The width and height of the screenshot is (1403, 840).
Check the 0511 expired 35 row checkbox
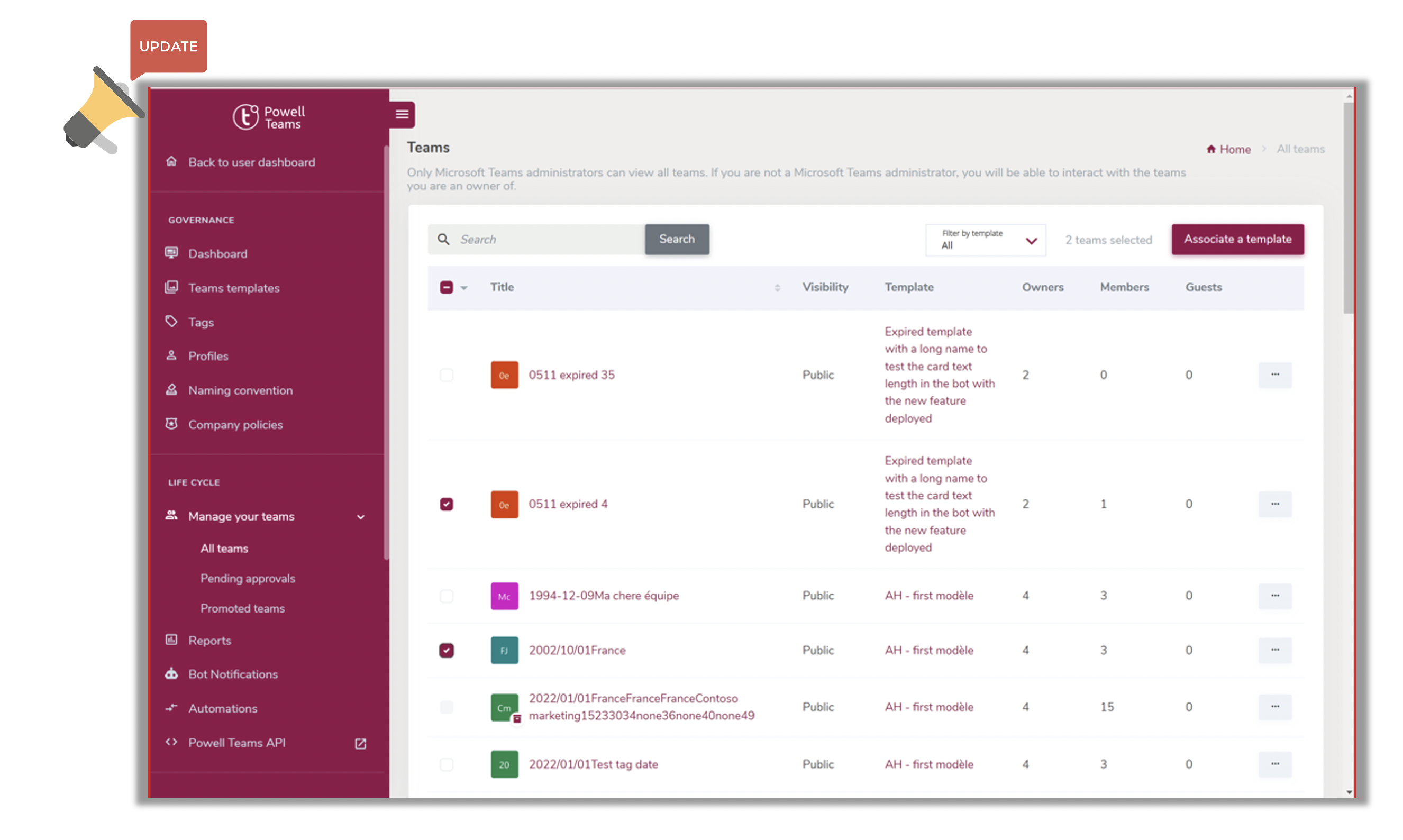coord(446,375)
